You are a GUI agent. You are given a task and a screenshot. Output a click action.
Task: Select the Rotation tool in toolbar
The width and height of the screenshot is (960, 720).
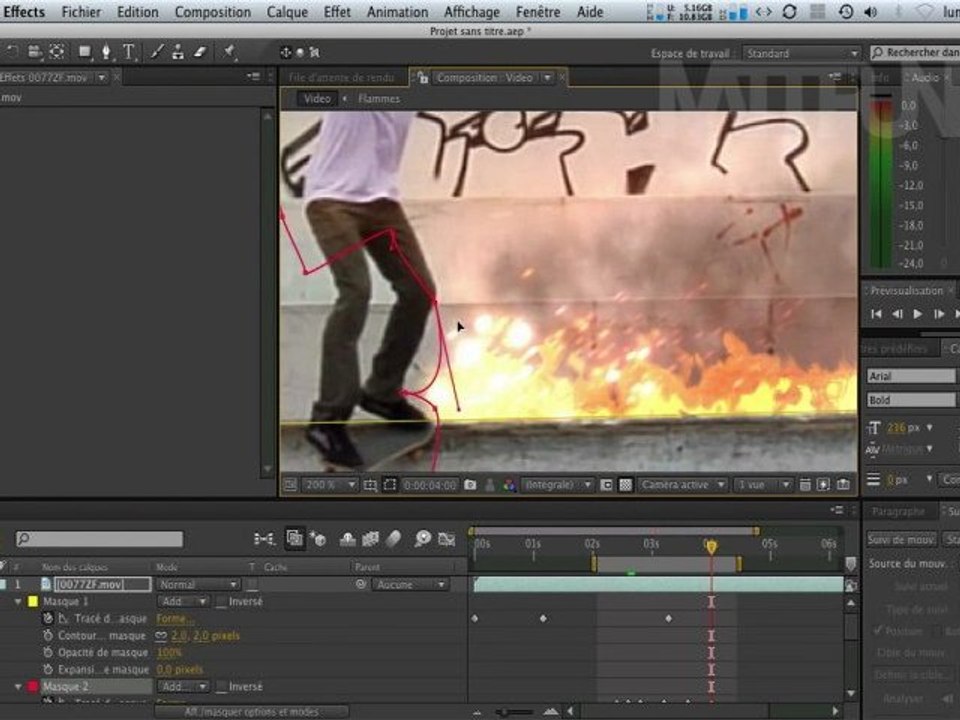pyautogui.click(x=12, y=53)
